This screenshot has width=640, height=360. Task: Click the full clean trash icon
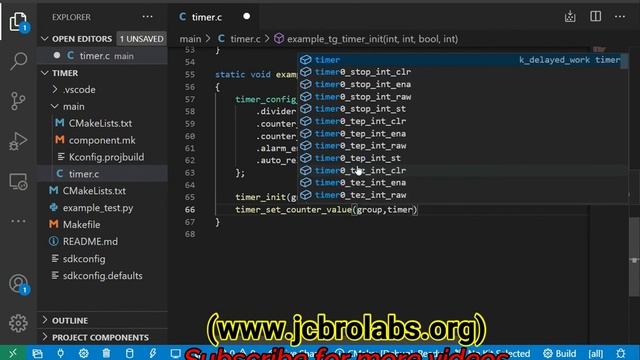coord(107,353)
